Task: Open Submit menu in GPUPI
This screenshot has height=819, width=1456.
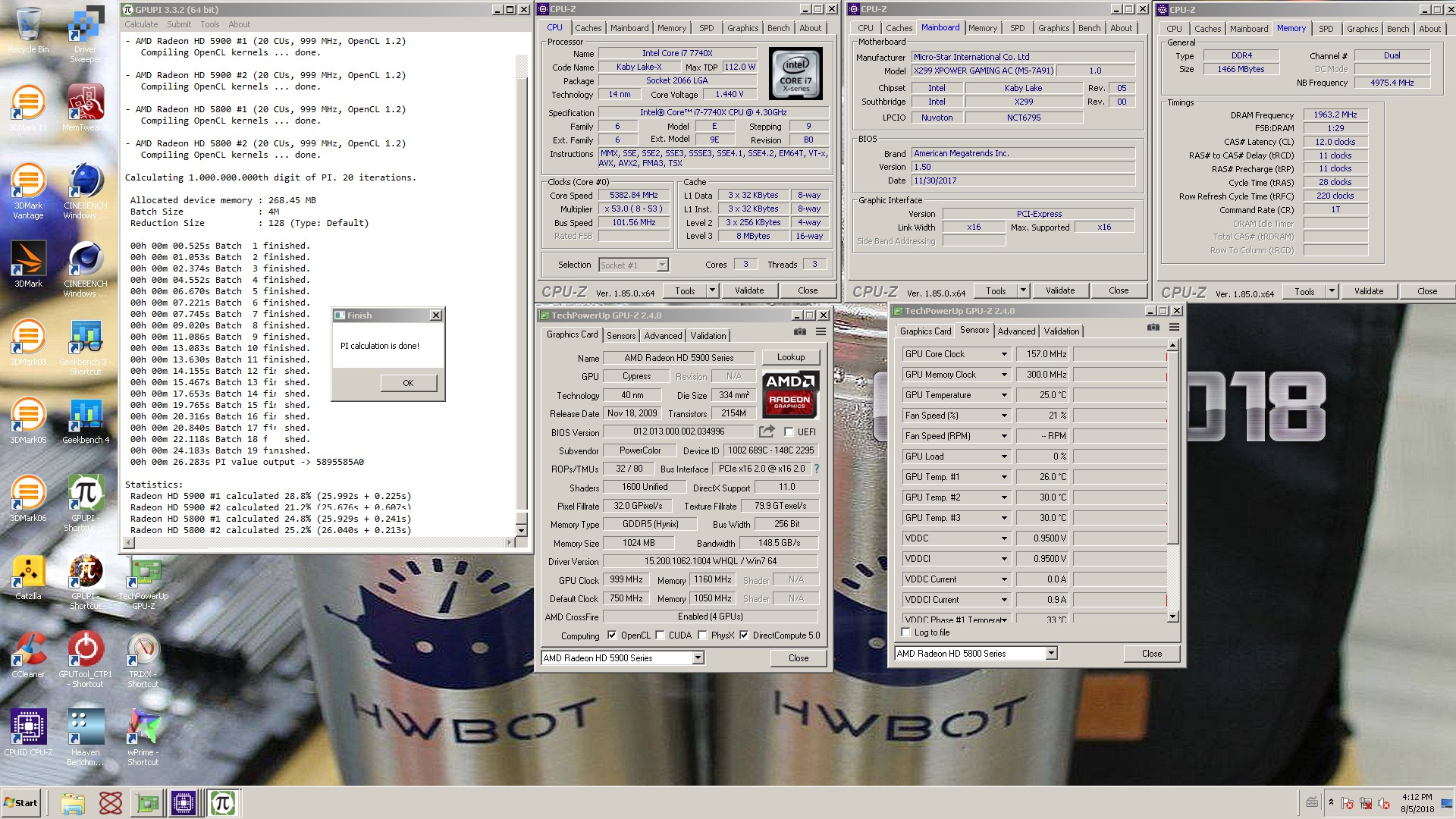Action: [179, 24]
